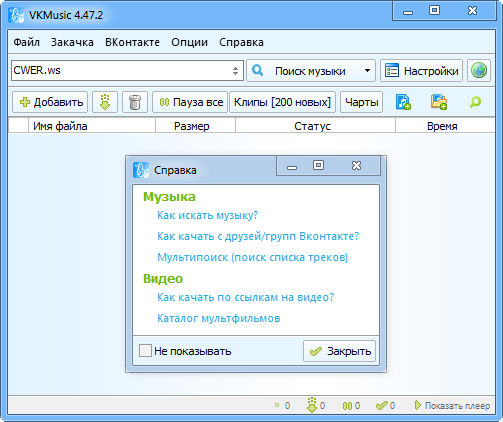Click the trash bin delete icon
The width and height of the screenshot is (503, 422).
point(135,102)
